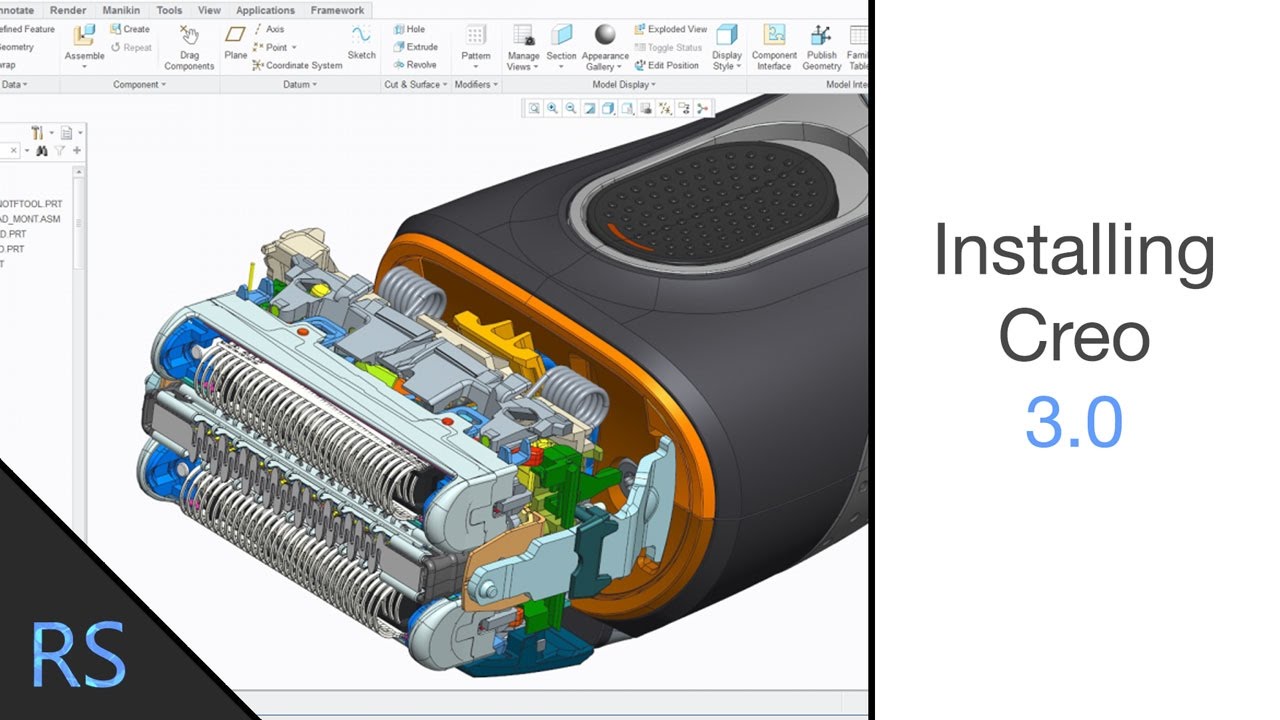The width and height of the screenshot is (1280, 720).
Task: Open the tree settings dropdown arrow
Action: (52, 132)
